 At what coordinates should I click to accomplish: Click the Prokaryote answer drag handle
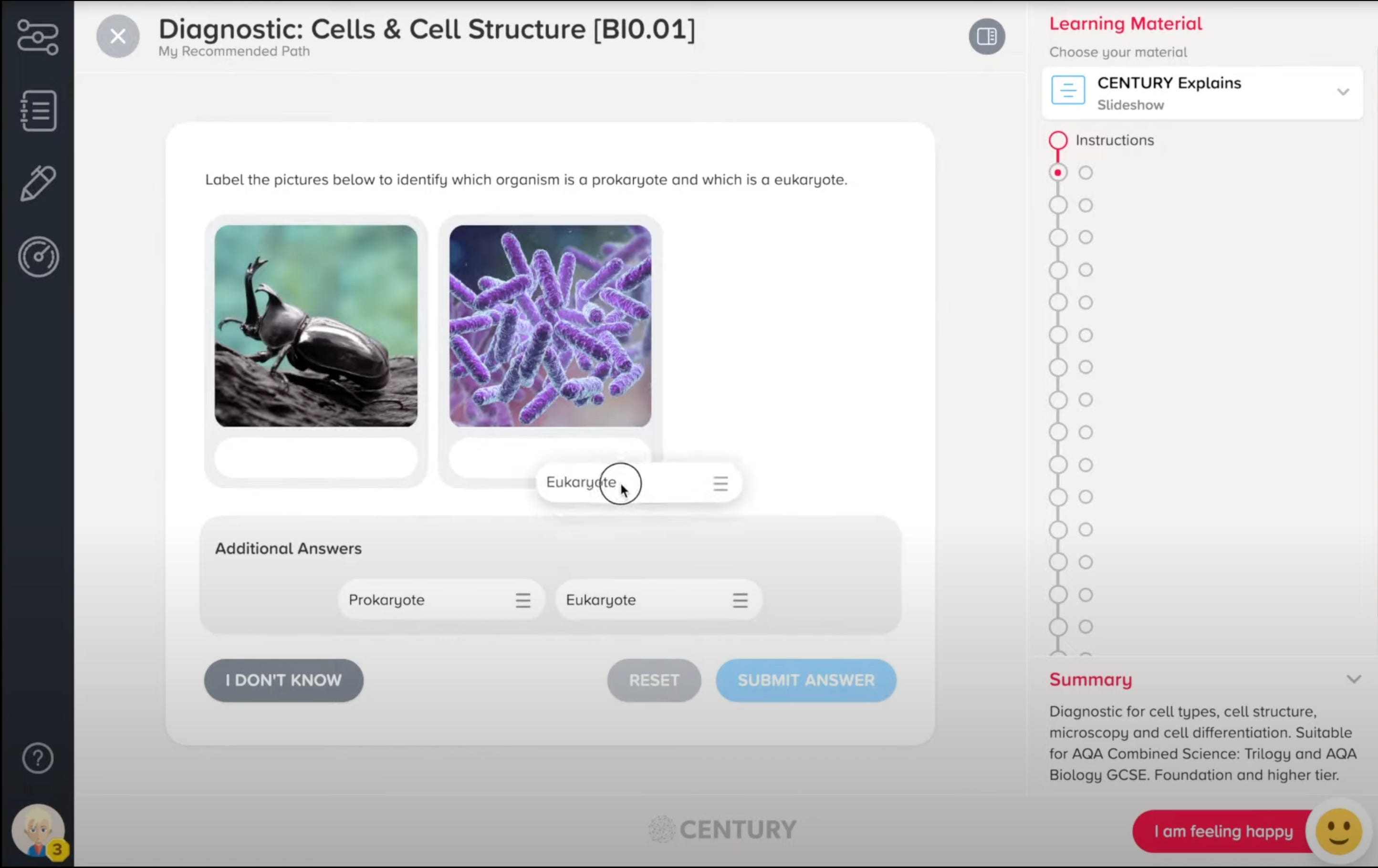pyautogui.click(x=522, y=600)
